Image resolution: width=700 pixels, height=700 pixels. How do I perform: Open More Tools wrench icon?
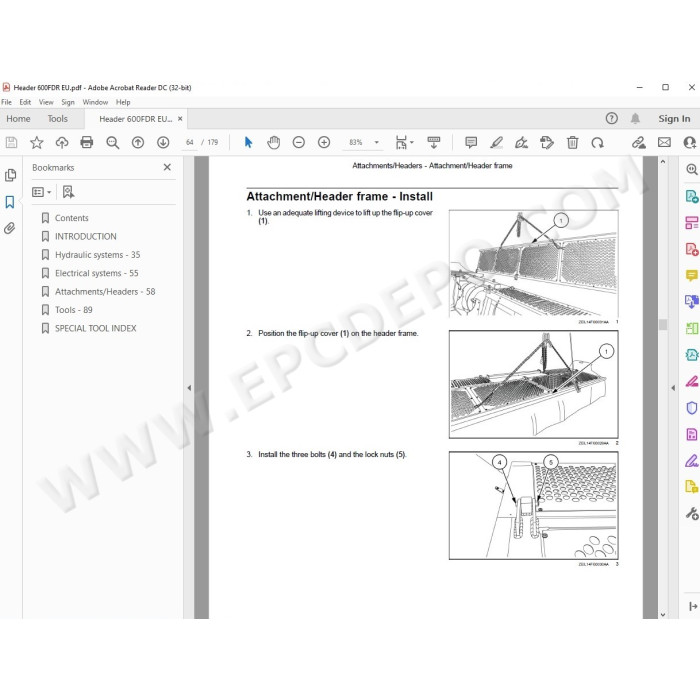tap(692, 513)
